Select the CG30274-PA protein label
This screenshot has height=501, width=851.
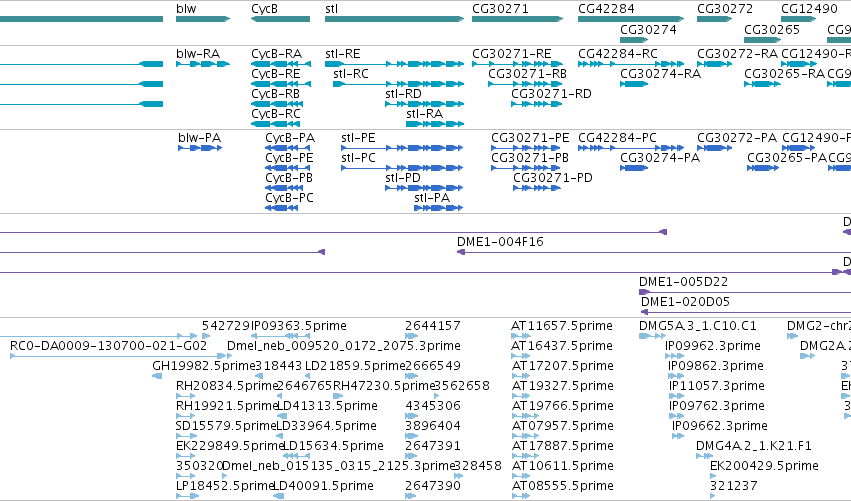point(660,158)
